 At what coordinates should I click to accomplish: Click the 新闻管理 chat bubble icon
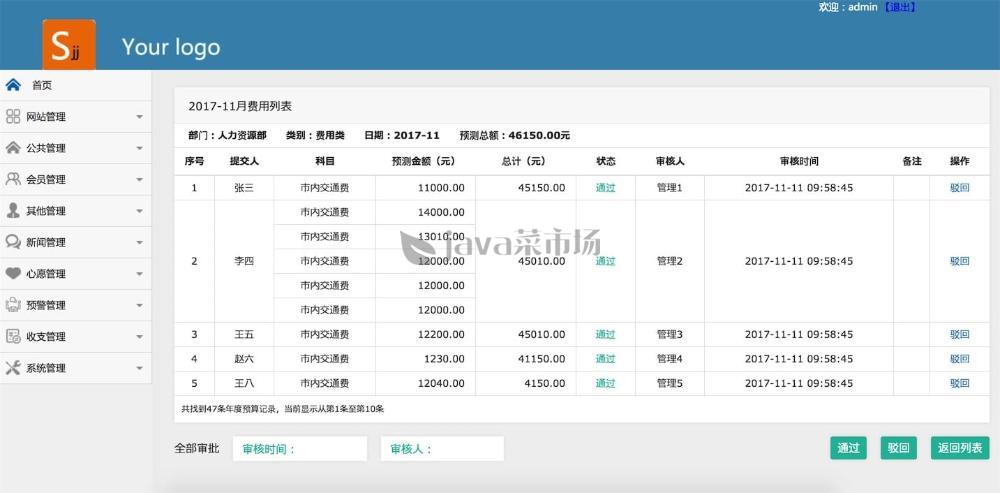click(13, 242)
